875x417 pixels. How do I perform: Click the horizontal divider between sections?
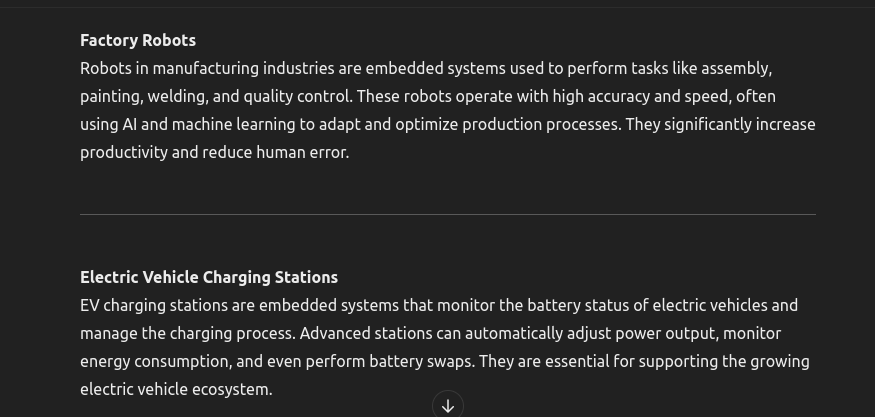448,214
